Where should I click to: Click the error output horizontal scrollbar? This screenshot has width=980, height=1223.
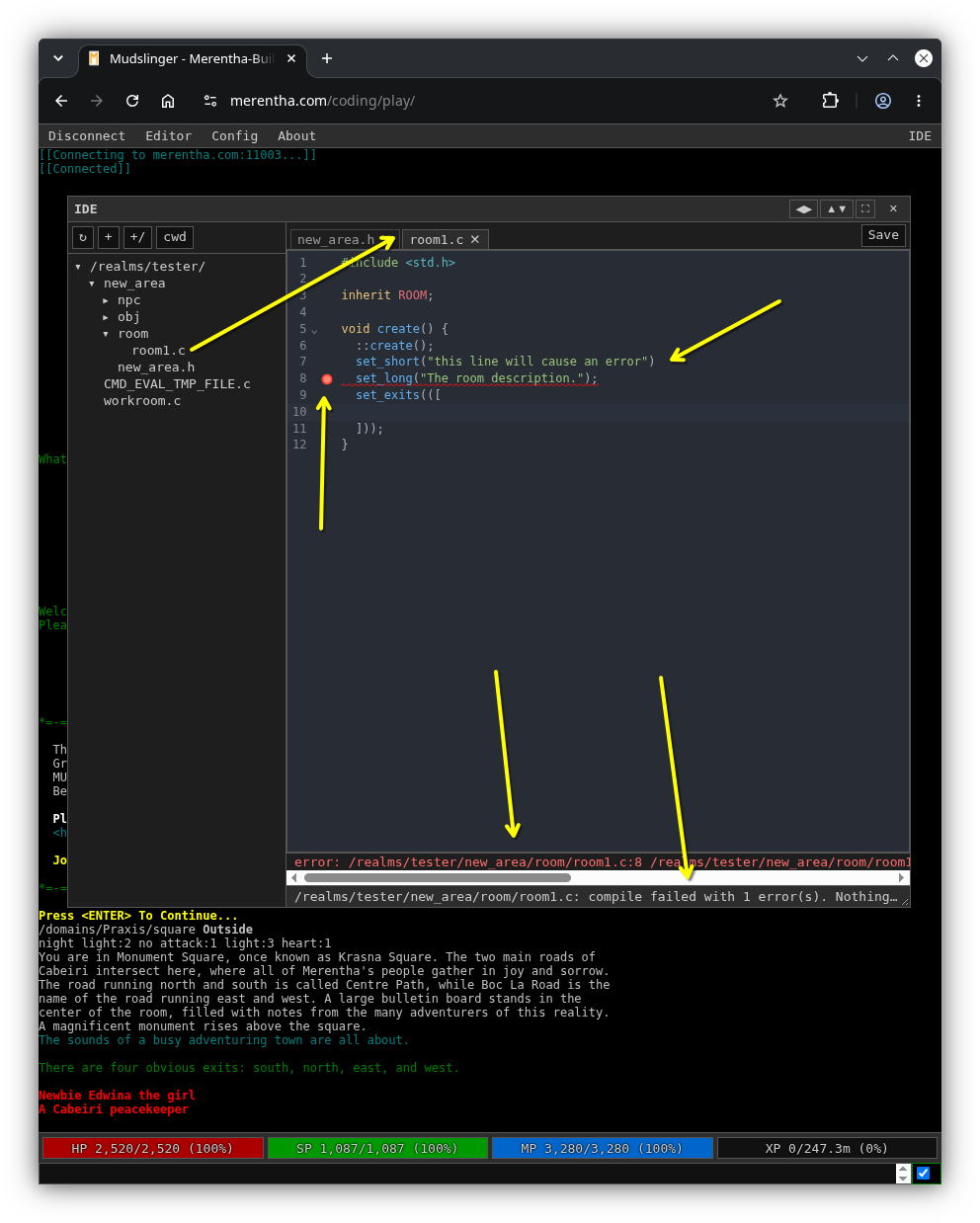tap(438, 877)
